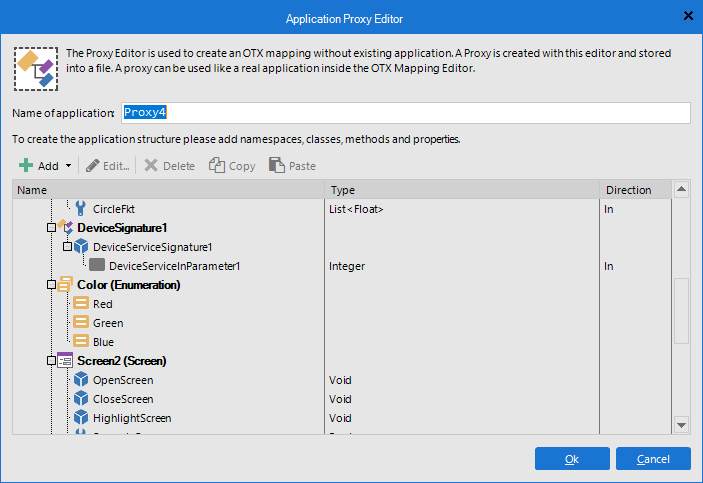Select the CloseScreen method label

[x=123, y=399]
